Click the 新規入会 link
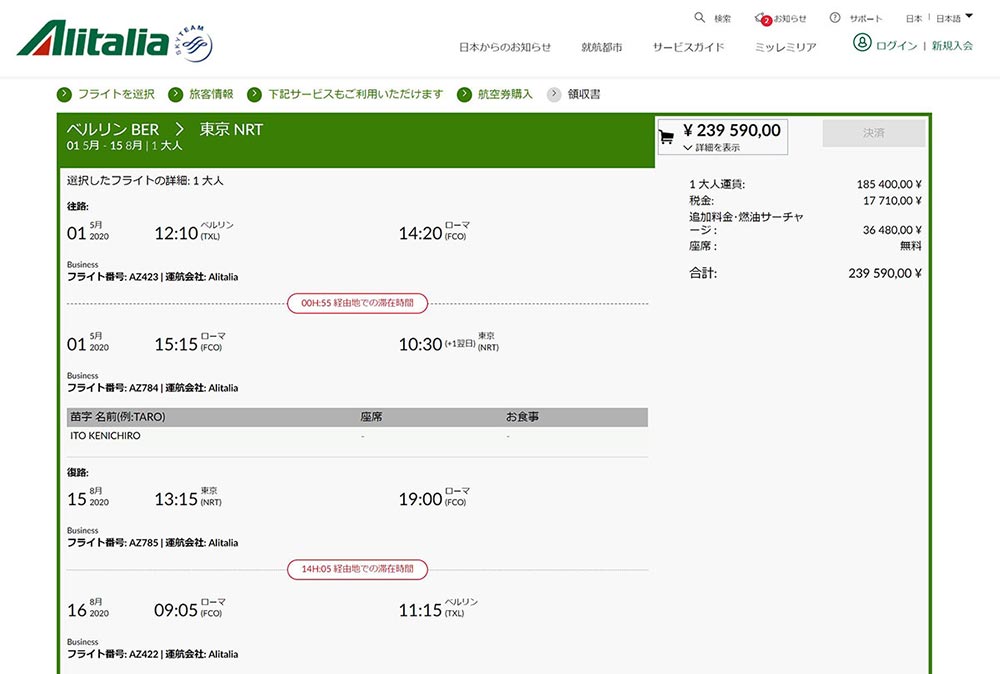This screenshot has width=1000, height=674. tap(952, 45)
